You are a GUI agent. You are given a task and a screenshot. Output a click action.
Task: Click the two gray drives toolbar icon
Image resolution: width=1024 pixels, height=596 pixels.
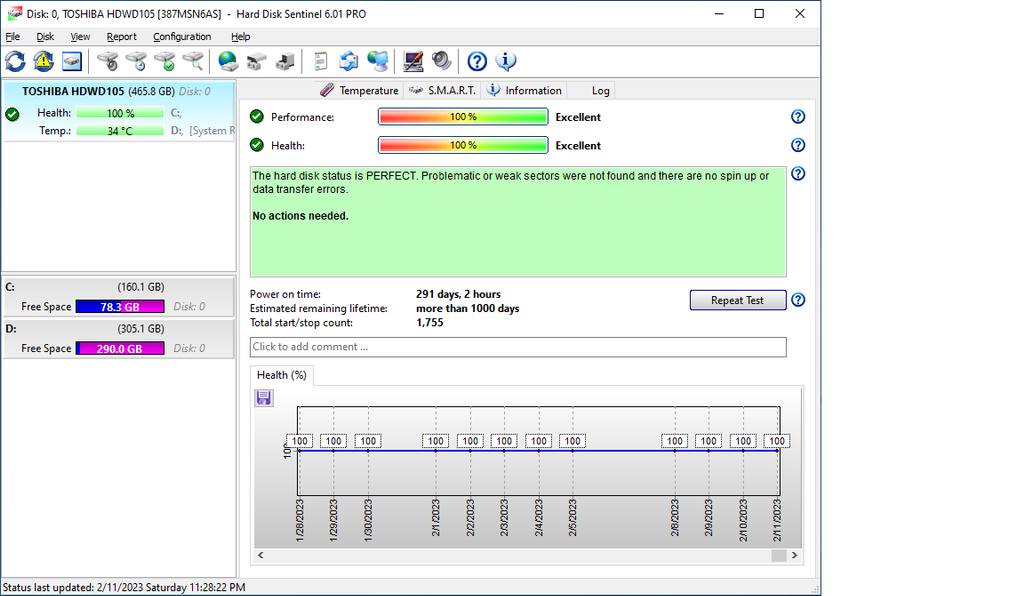click(256, 61)
